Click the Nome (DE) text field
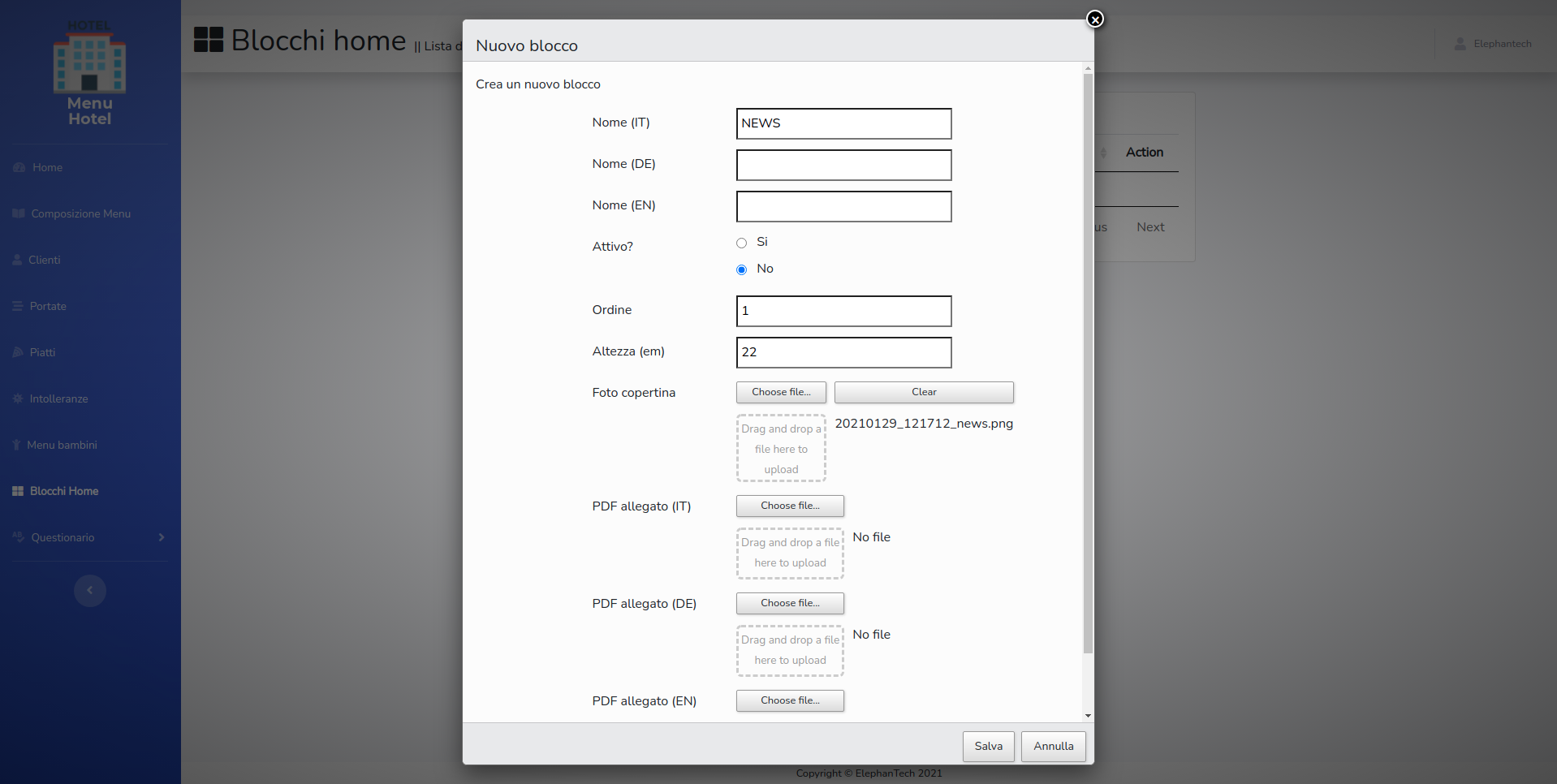The width and height of the screenshot is (1557, 784). pos(843,166)
